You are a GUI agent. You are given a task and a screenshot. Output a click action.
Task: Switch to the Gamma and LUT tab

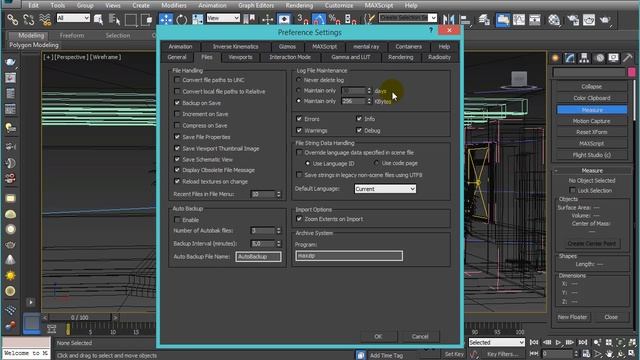click(351, 57)
